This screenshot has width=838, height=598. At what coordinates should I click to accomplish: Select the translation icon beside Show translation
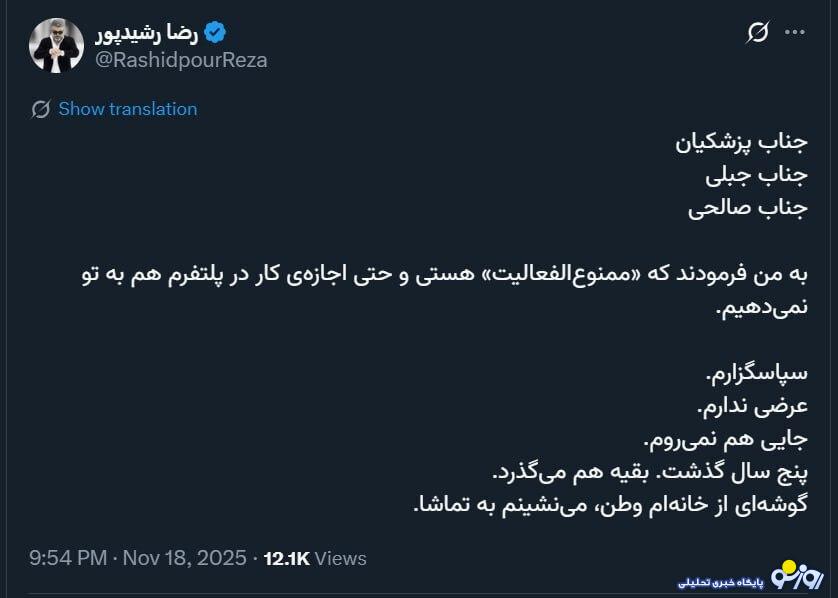click(42, 109)
